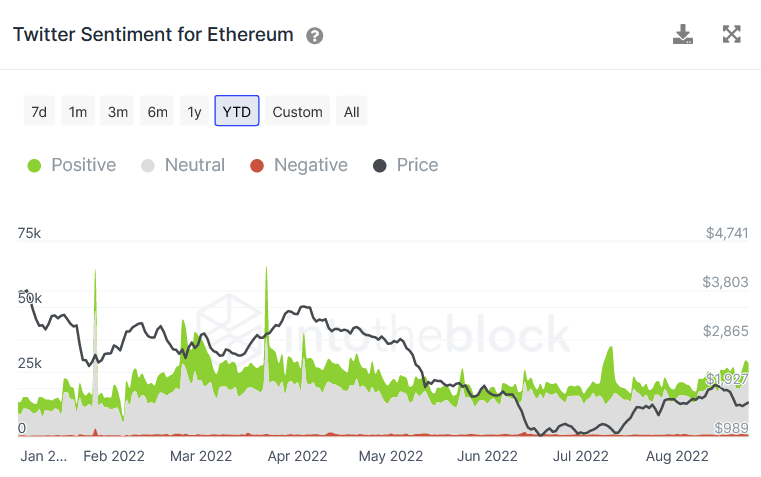The image size is (761, 477).
Task: Click the download chart icon
Action: [683, 35]
